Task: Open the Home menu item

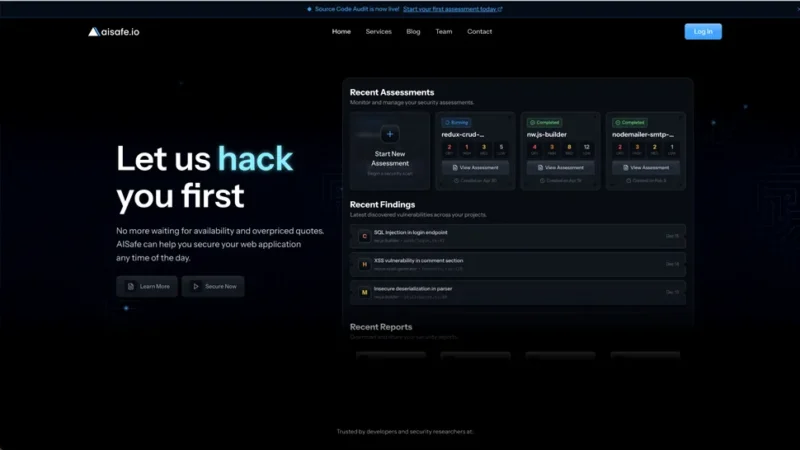Action: tap(341, 31)
